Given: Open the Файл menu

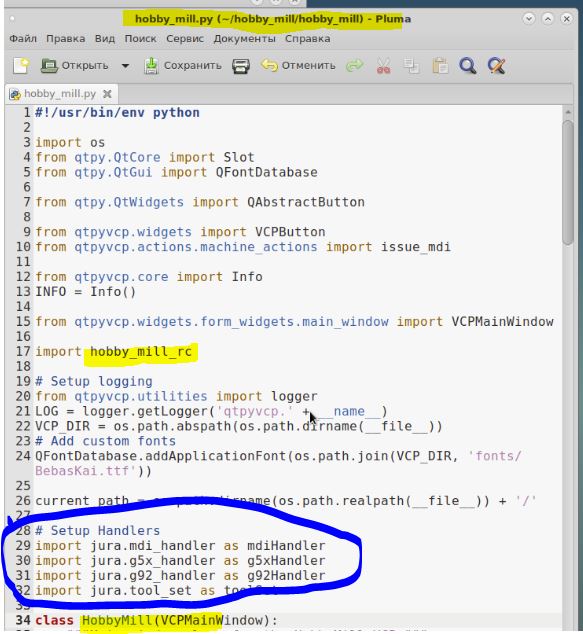Looking at the screenshot, I should (23, 39).
